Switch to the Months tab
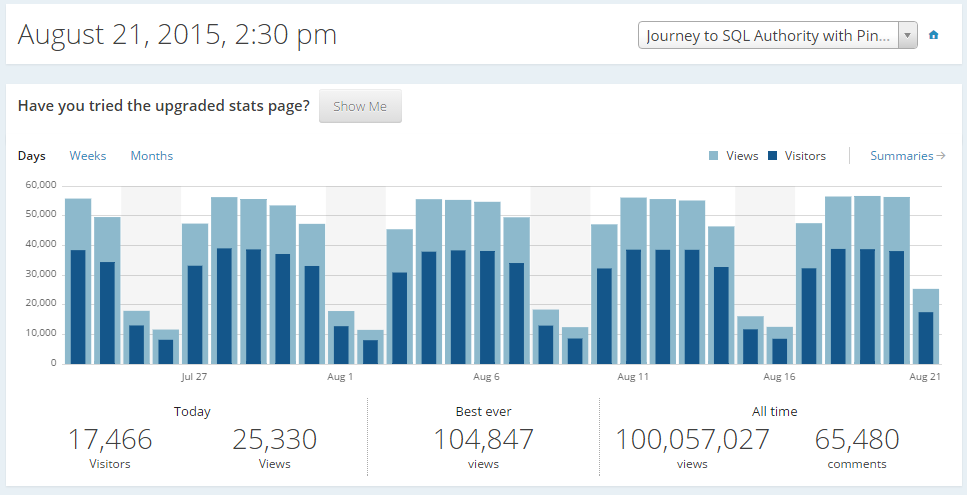This screenshot has height=495, width=967. point(152,156)
